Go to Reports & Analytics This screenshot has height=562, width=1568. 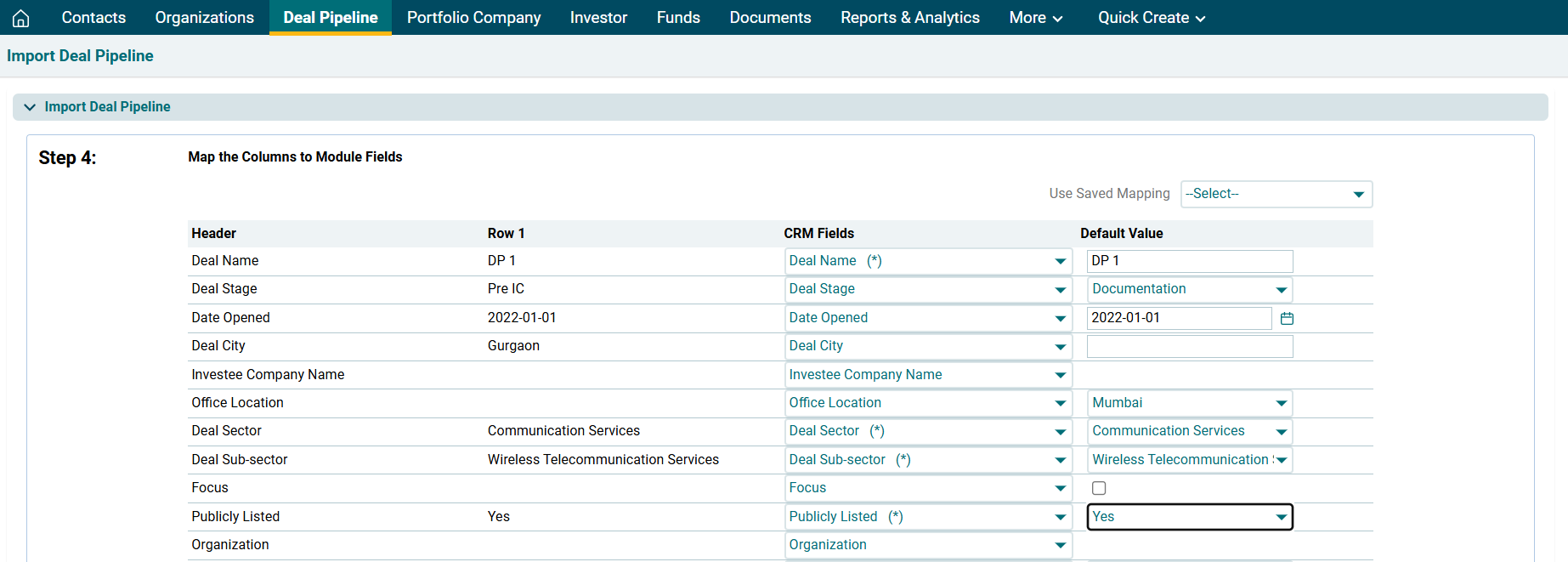click(x=909, y=18)
